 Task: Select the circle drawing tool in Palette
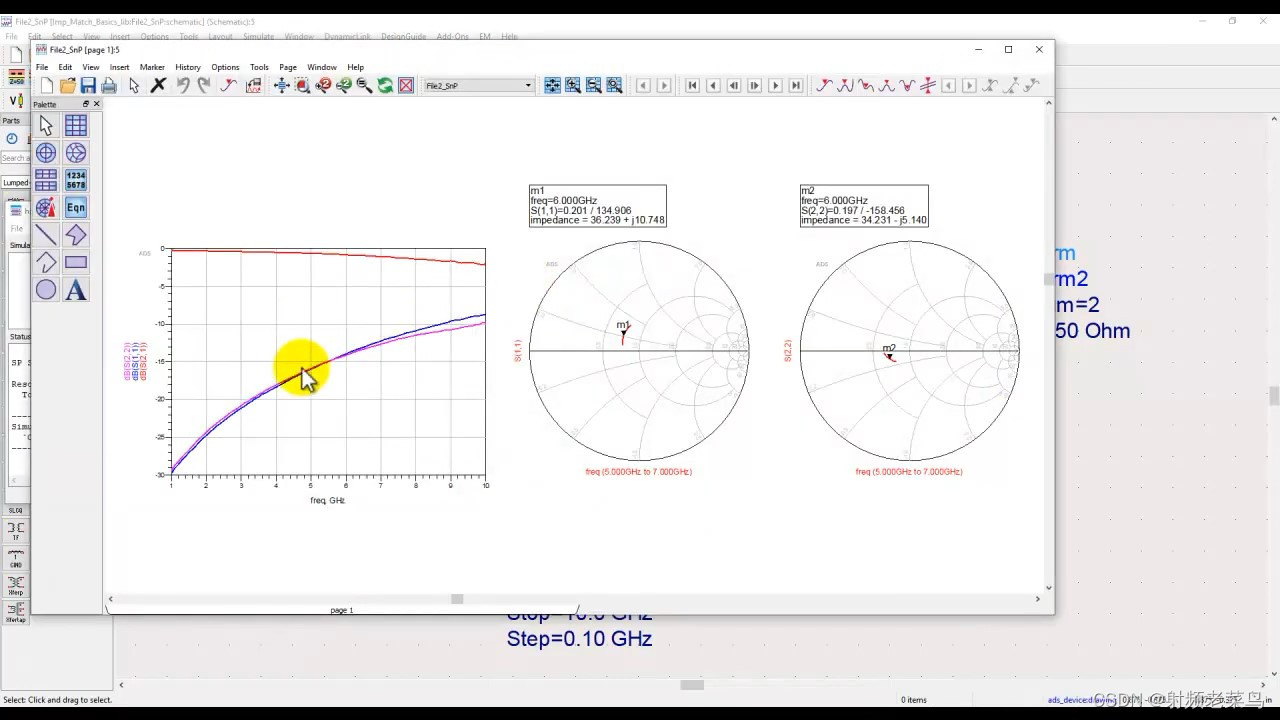click(x=46, y=290)
